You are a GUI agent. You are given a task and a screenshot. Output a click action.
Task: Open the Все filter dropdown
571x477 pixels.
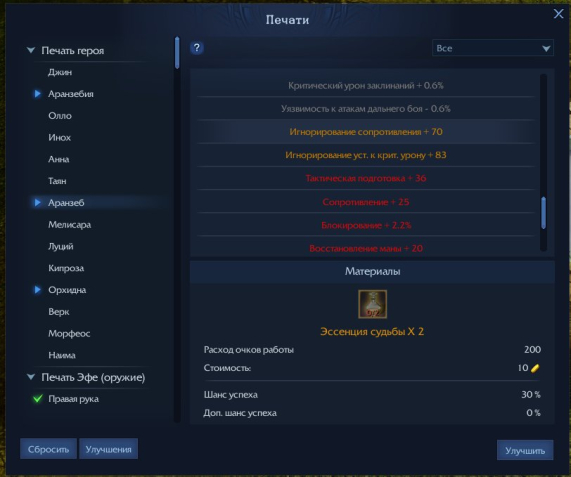(x=493, y=48)
